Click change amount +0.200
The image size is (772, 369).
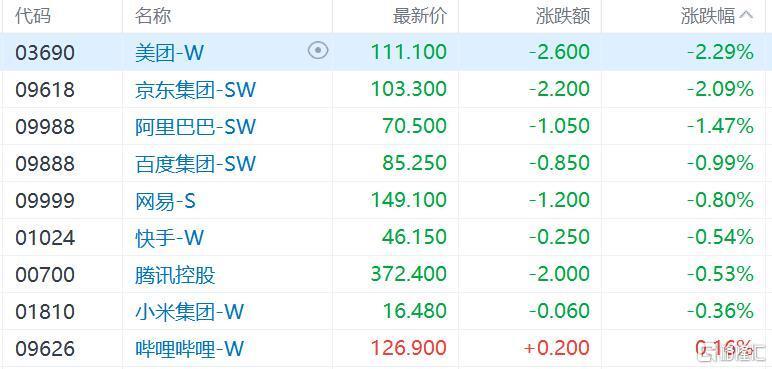[x=557, y=348]
